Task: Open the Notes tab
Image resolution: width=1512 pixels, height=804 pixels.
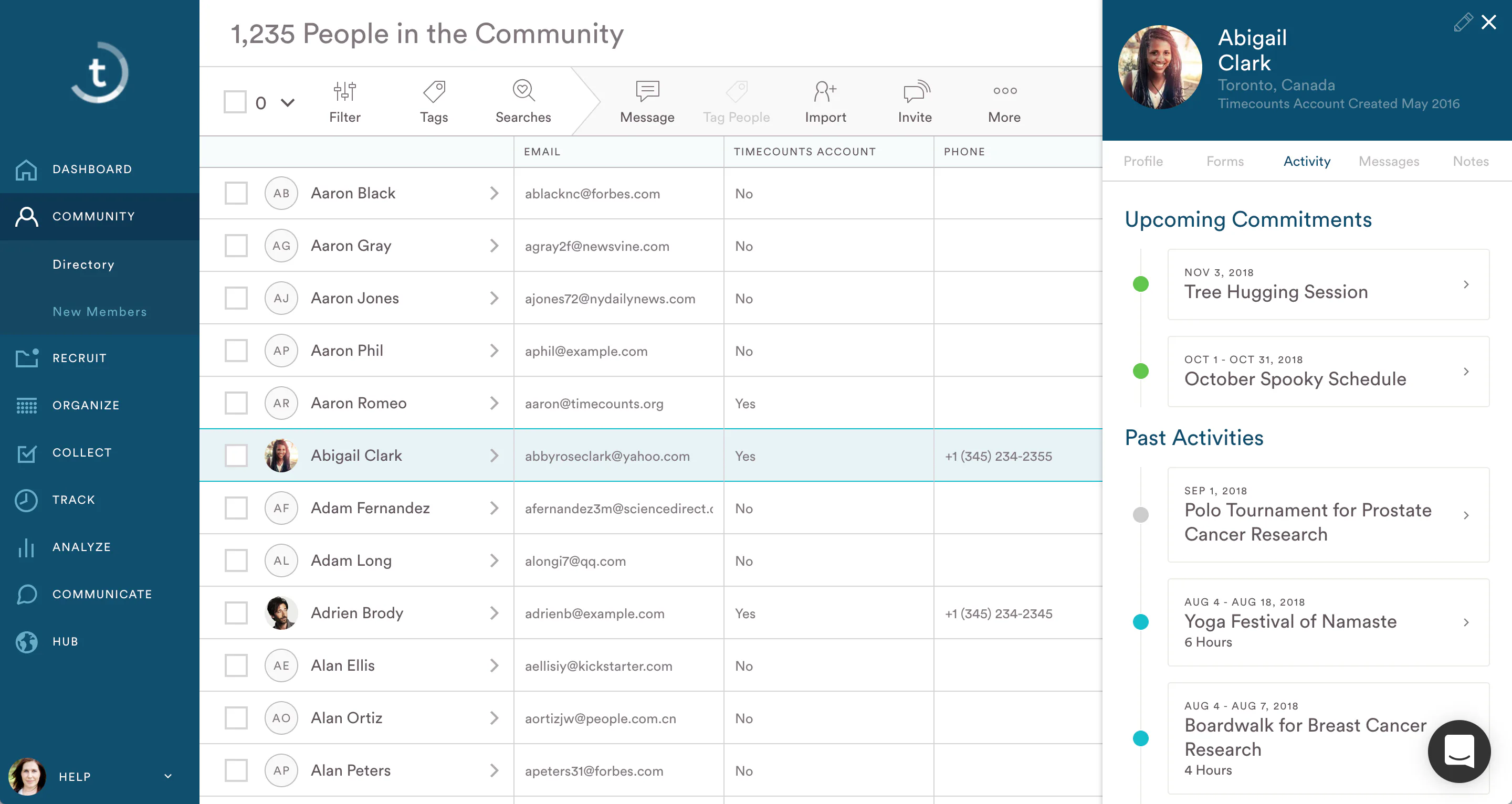Action: [1470, 161]
